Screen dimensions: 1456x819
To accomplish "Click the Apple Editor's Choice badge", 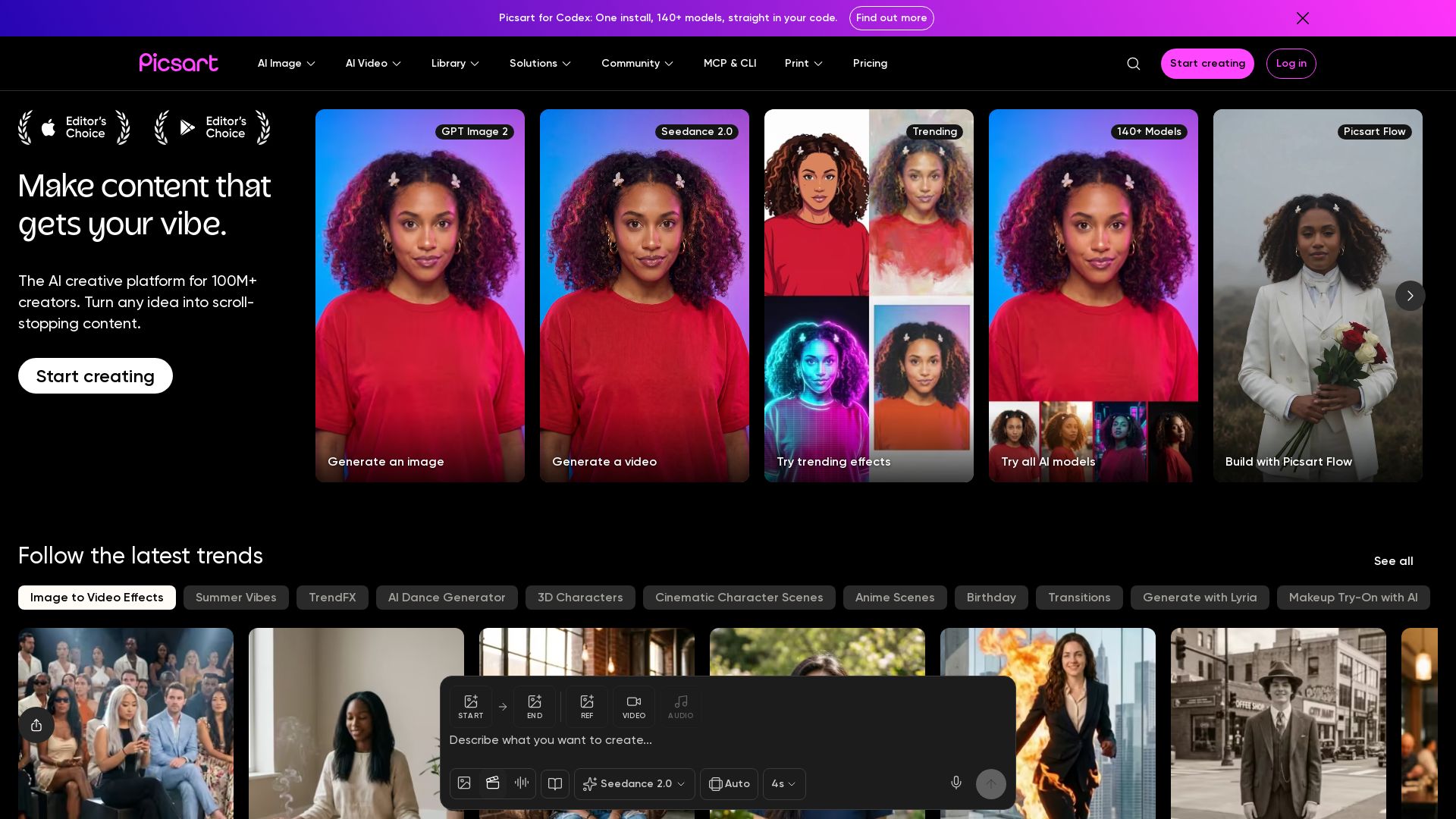I will coord(74,127).
